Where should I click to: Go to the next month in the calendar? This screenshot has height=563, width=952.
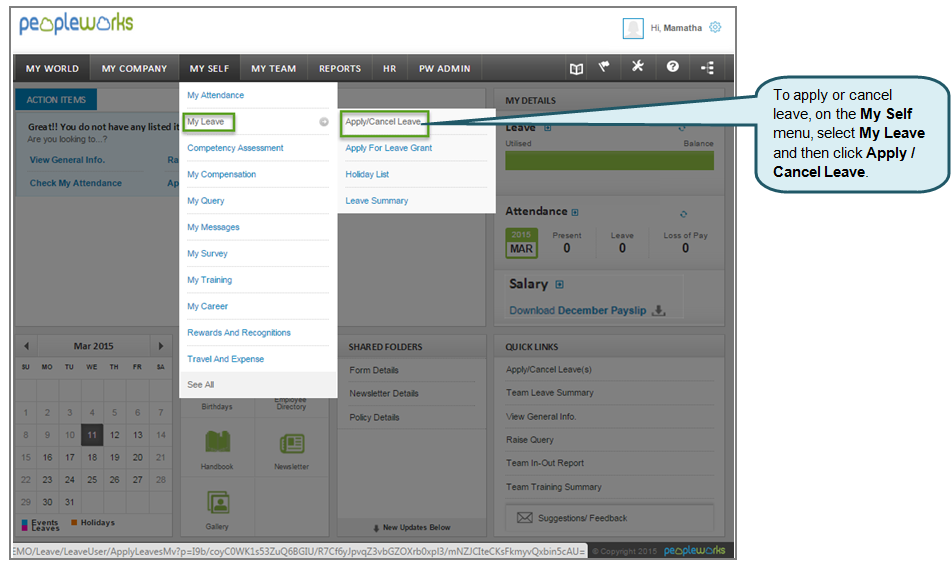point(161,346)
